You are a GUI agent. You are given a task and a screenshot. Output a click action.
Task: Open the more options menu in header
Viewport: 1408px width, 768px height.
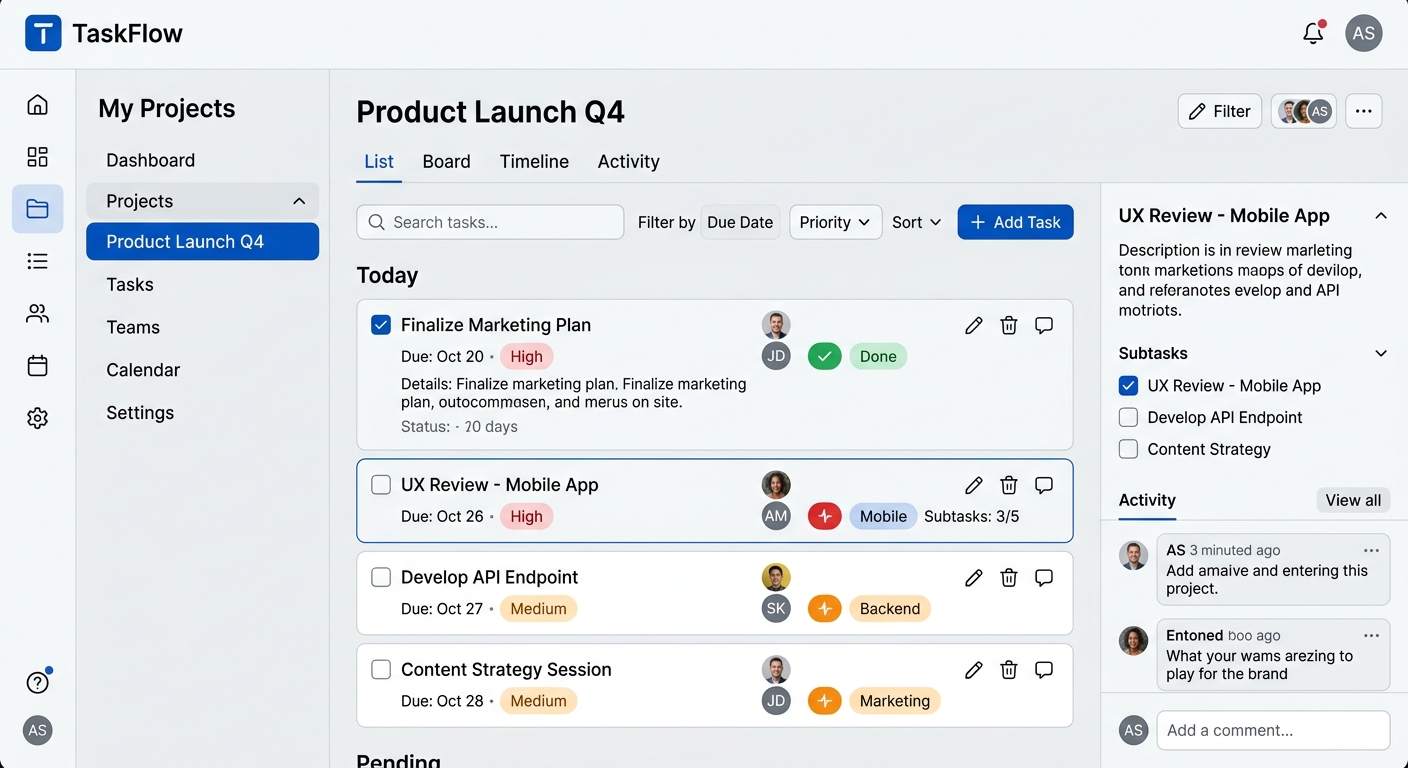pos(1364,111)
